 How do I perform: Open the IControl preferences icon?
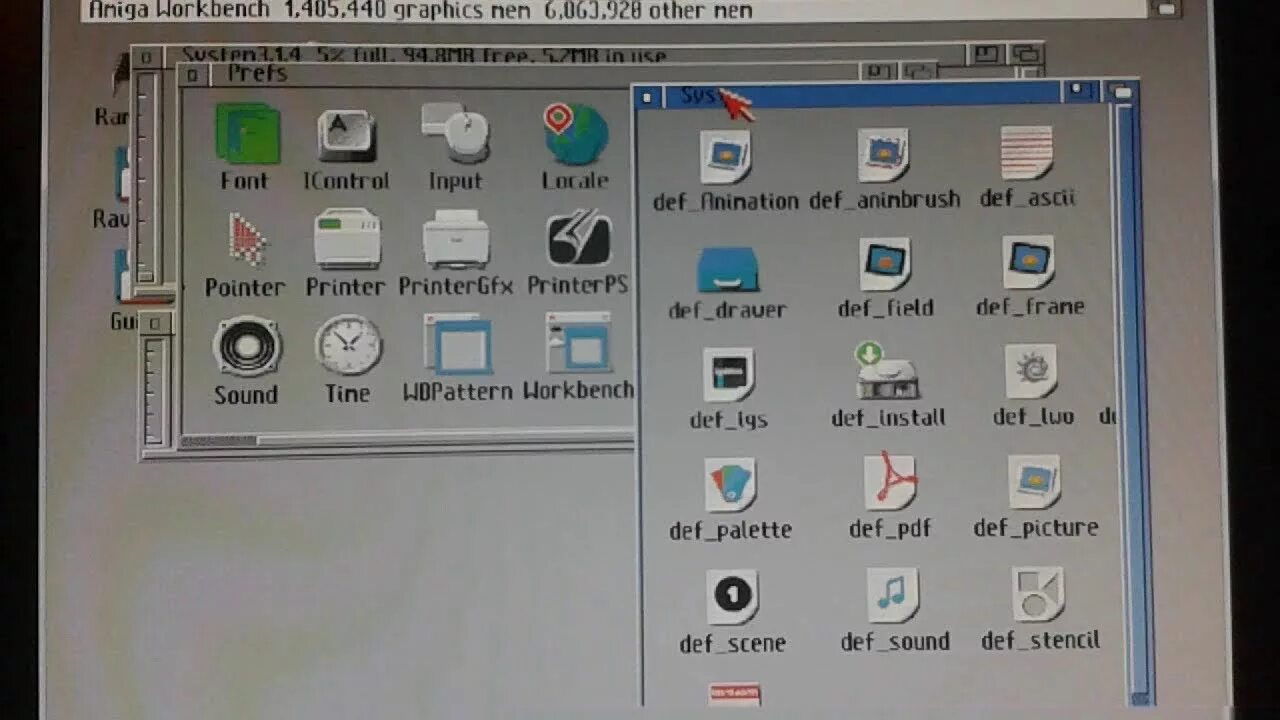347,135
